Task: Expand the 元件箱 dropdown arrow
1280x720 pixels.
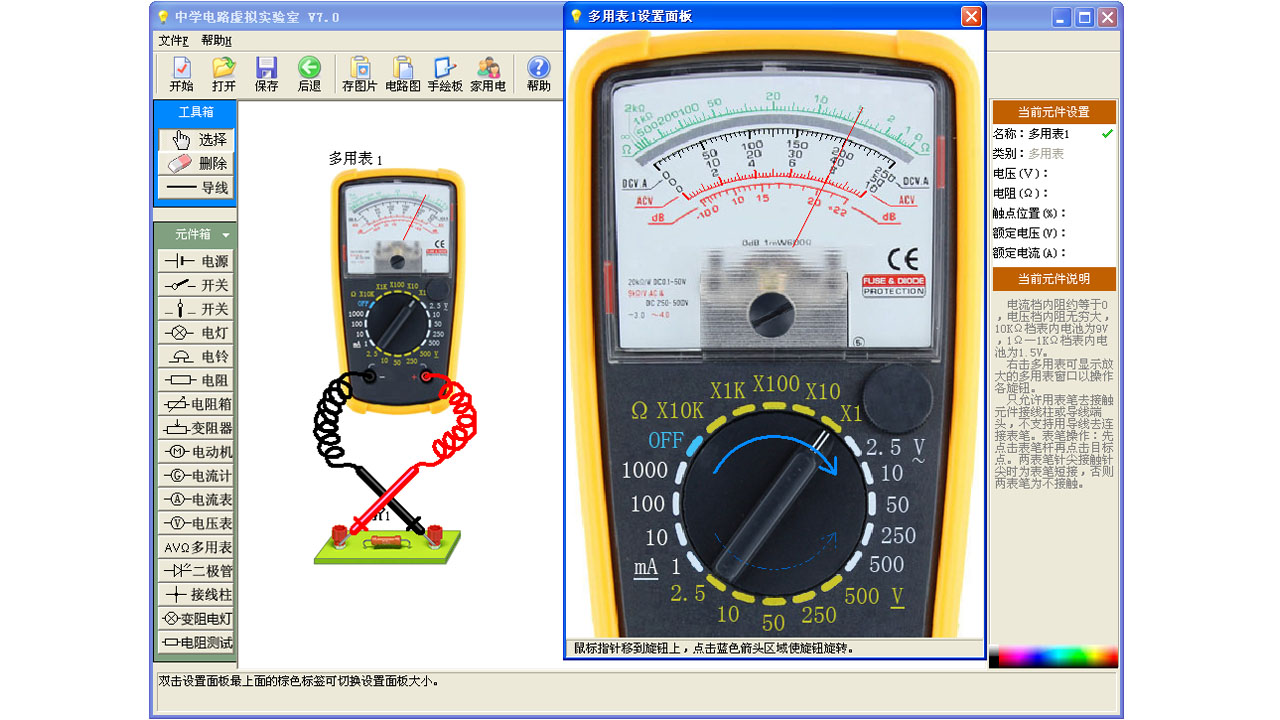Action: (x=226, y=235)
